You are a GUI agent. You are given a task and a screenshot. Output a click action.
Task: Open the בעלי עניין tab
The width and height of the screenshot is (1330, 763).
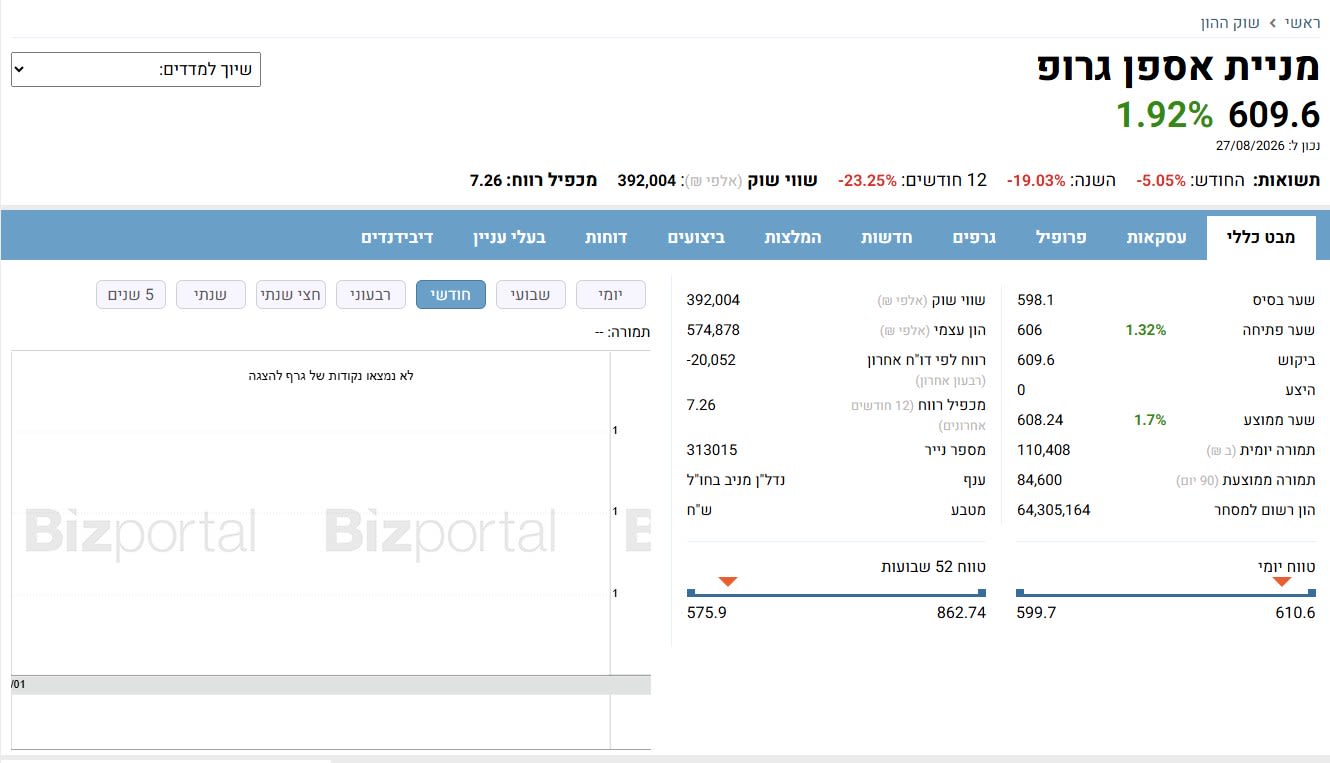510,238
